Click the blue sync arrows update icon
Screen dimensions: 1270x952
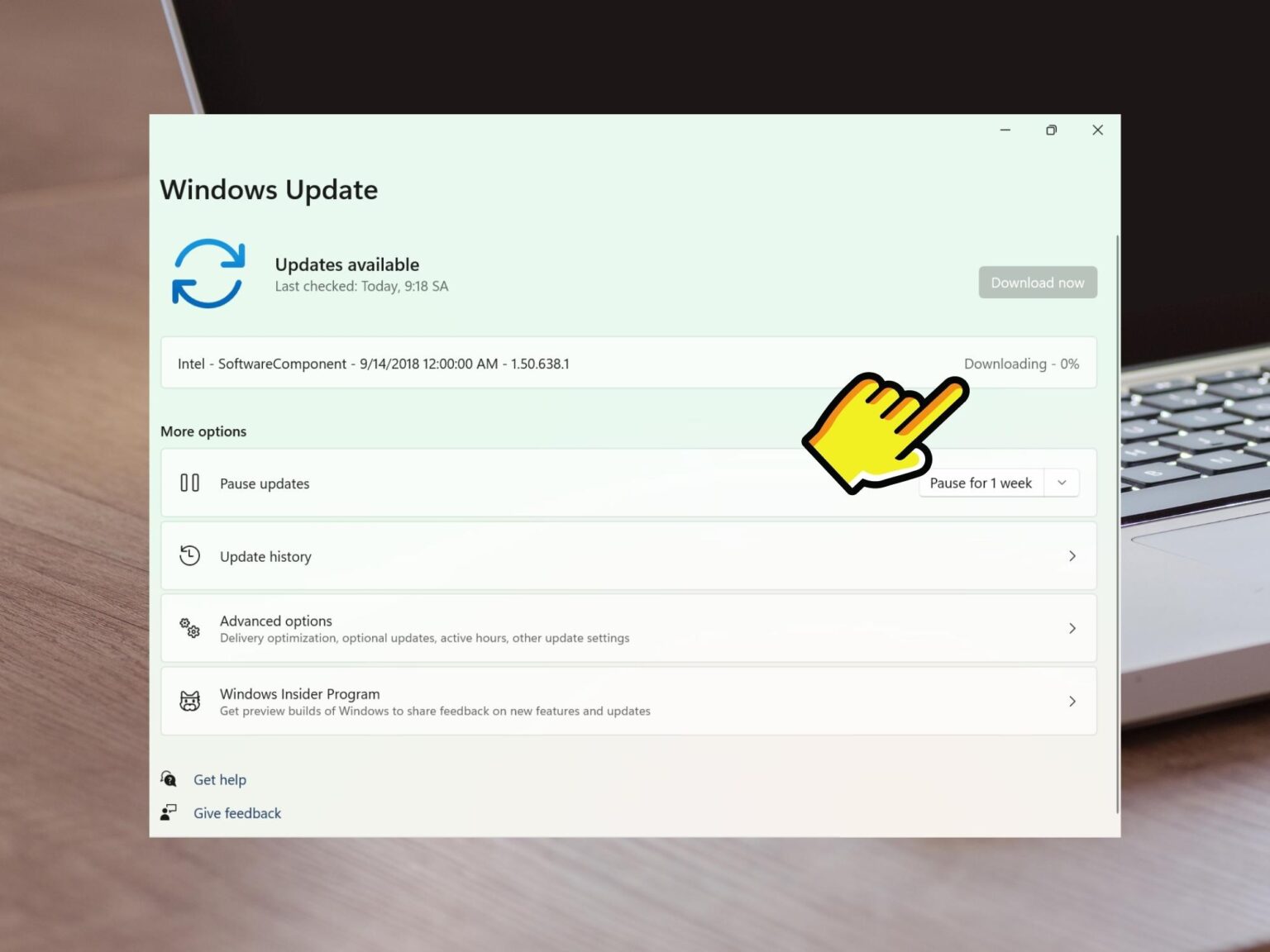coord(208,274)
